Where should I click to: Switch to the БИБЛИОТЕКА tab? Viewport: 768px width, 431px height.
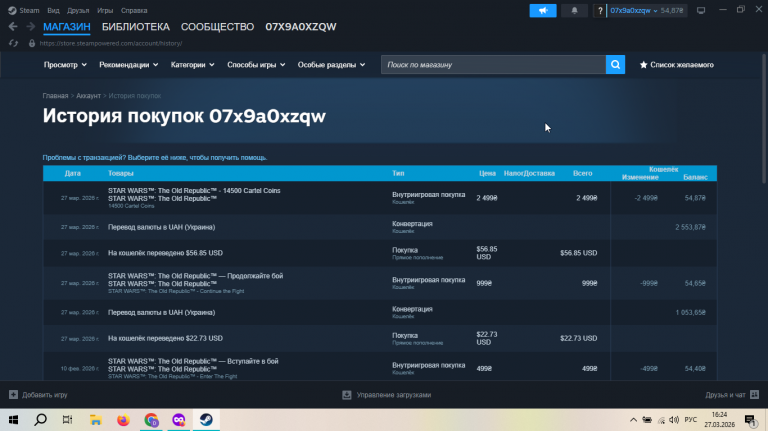[136, 27]
